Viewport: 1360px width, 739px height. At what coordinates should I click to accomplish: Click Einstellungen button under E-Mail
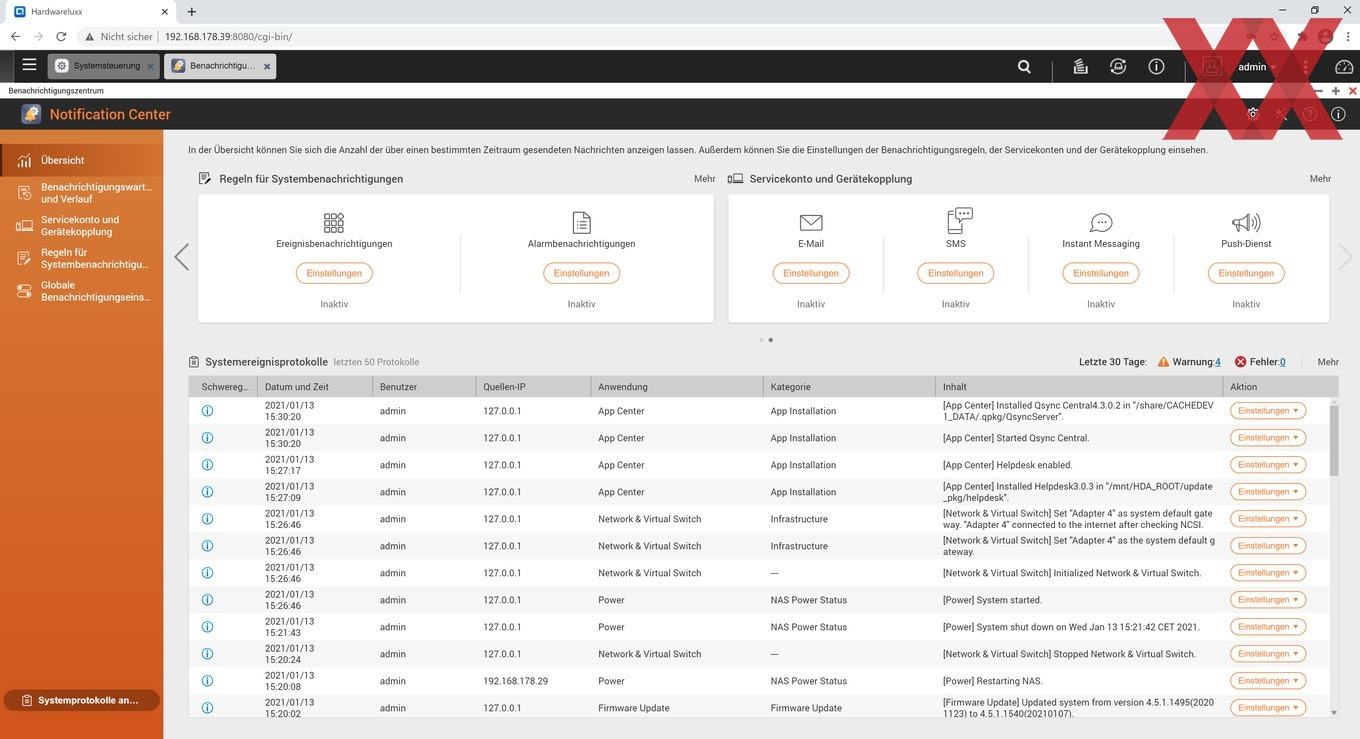click(x=811, y=273)
